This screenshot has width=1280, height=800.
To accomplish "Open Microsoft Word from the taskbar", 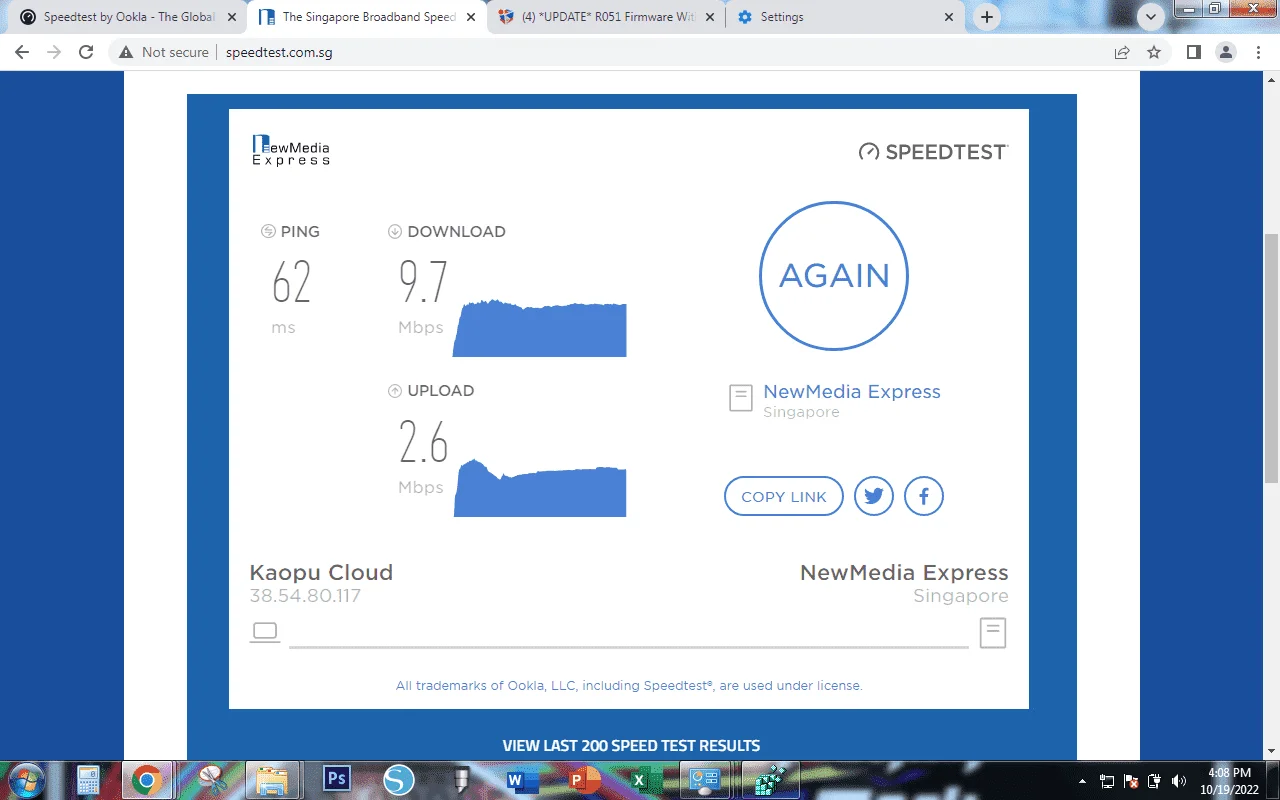I will click(522, 780).
